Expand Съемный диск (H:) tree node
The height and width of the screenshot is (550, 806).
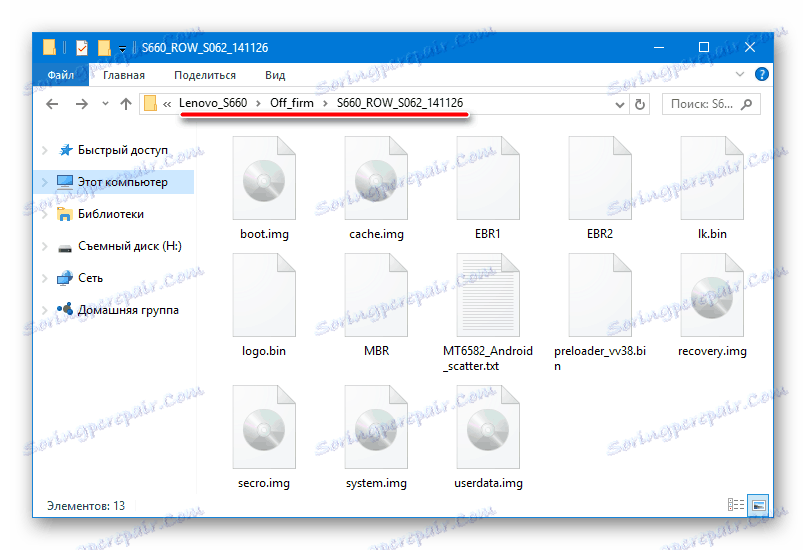click(45, 246)
